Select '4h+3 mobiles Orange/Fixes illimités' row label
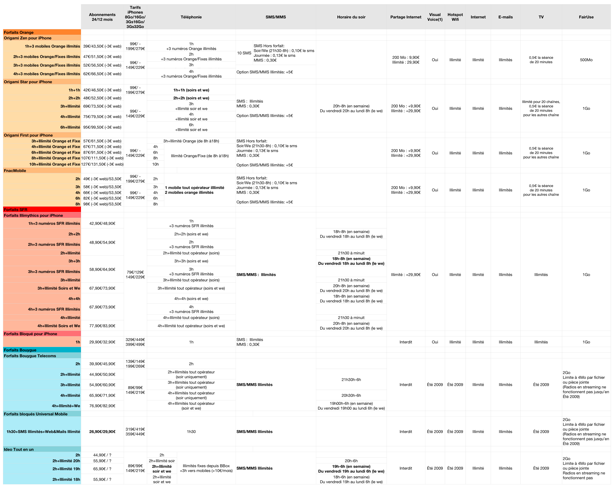Screen dimensions: 613x489 coord(47,73)
